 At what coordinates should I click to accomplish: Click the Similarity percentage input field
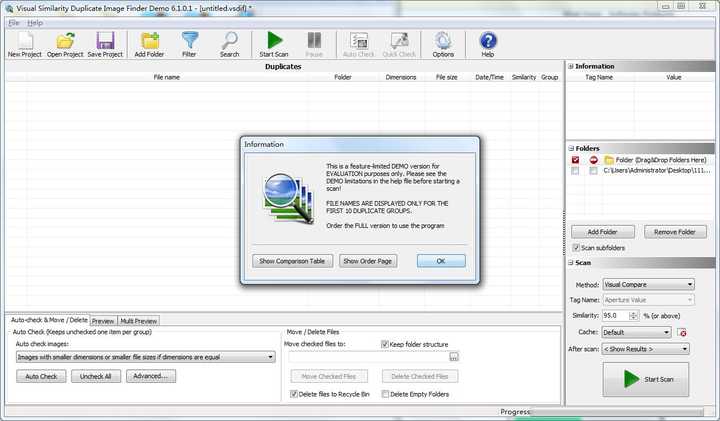(616, 315)
